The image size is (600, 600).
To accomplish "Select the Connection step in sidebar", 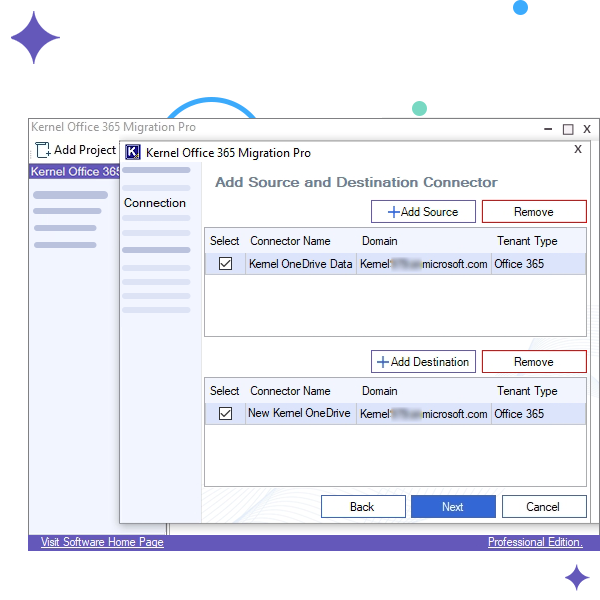I will (x=155, y=203).
